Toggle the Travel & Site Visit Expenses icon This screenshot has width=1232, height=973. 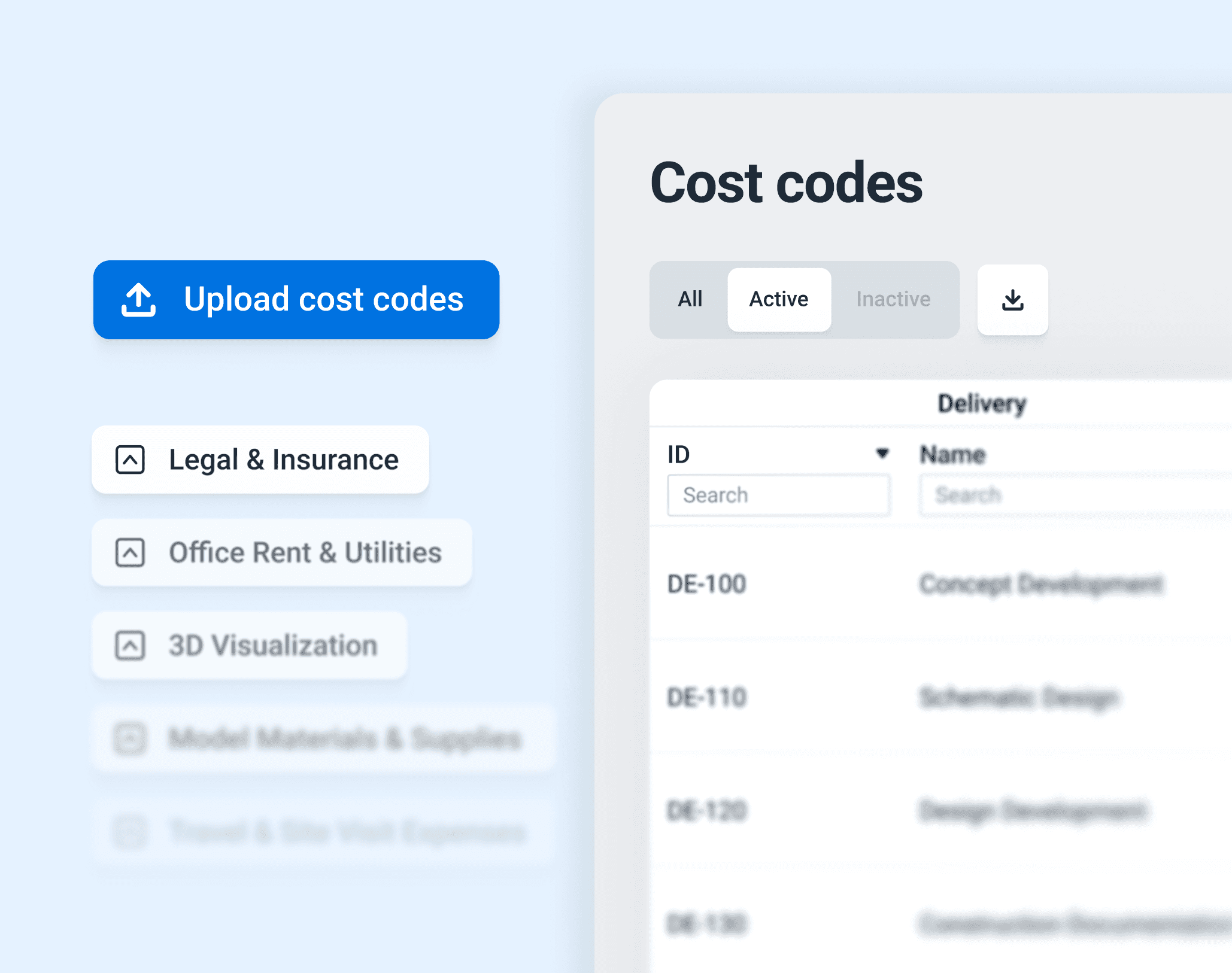pyautogui.click(x=130, y=832)
